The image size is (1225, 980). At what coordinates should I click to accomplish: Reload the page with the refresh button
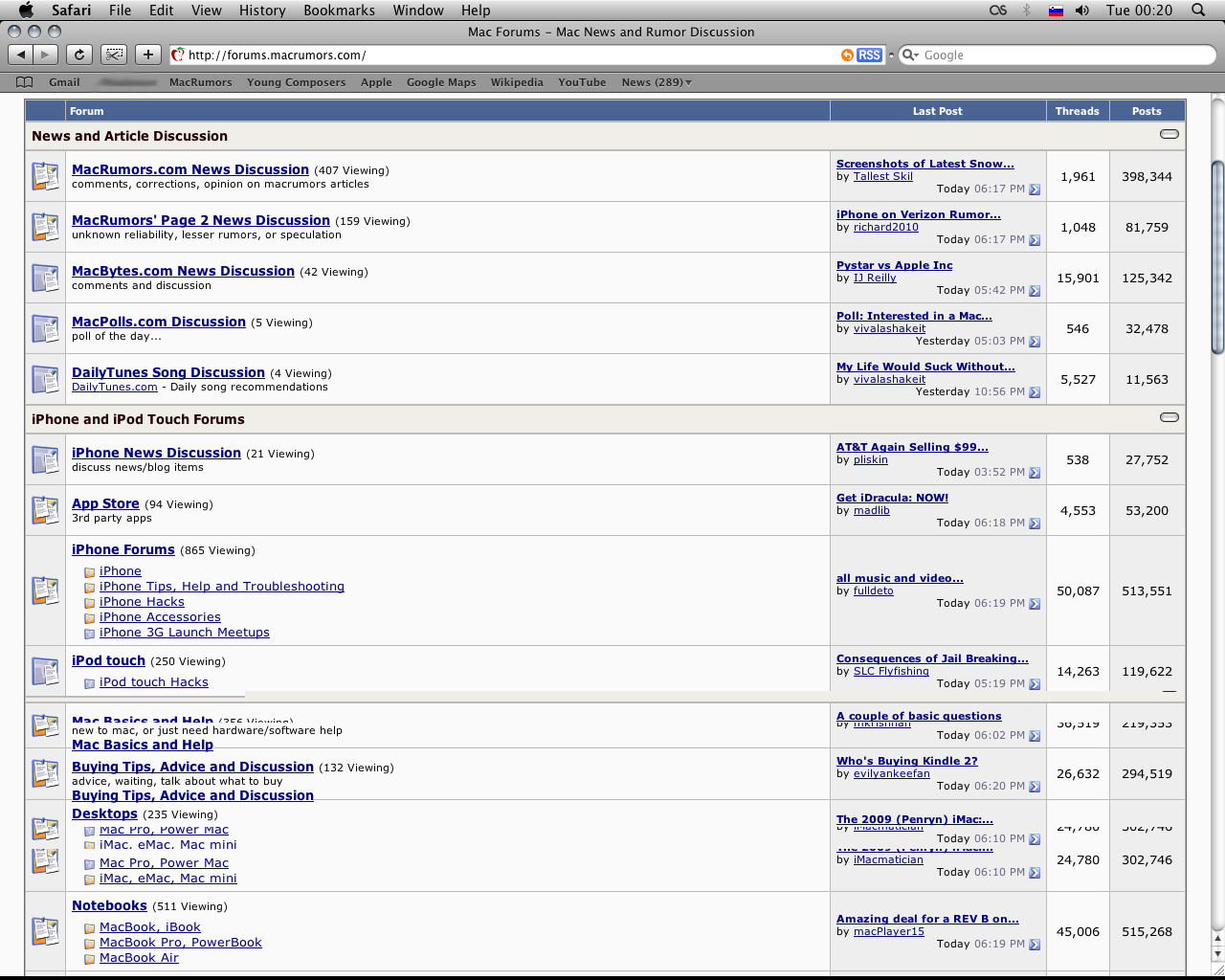pyautogui.click(x=79, y=55)
